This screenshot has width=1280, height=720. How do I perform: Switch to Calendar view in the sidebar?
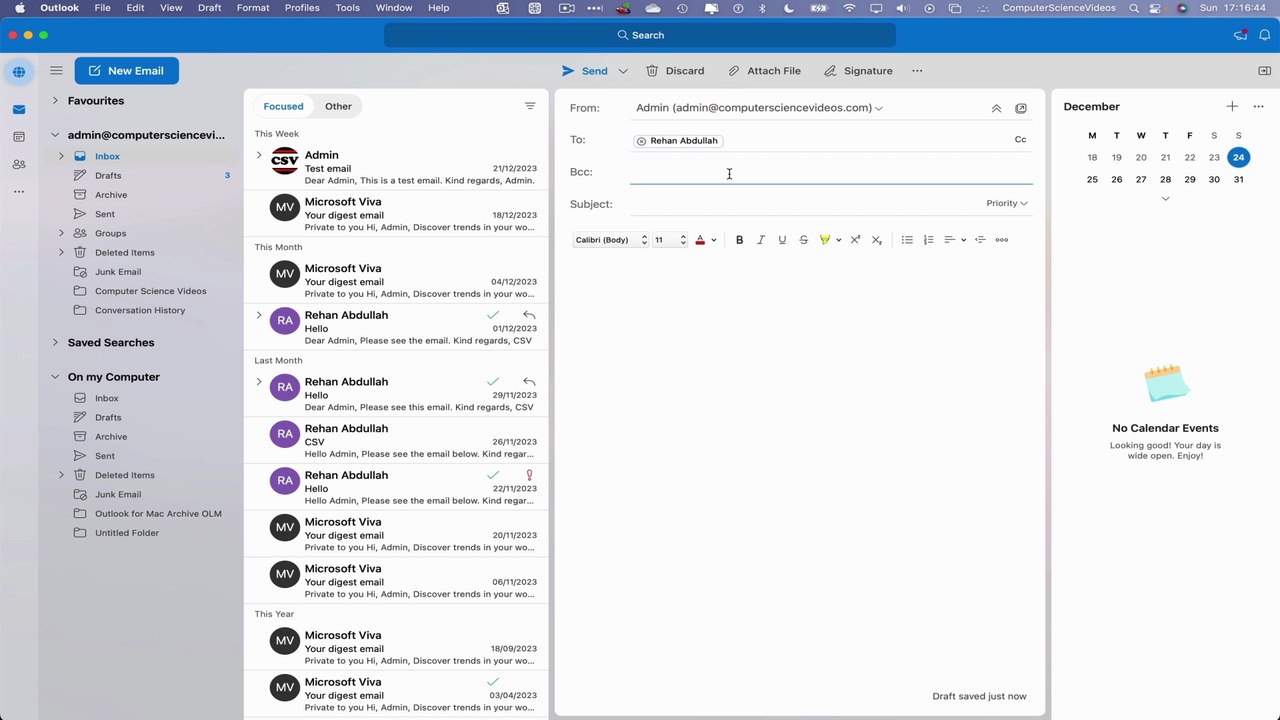coord(19,137)
